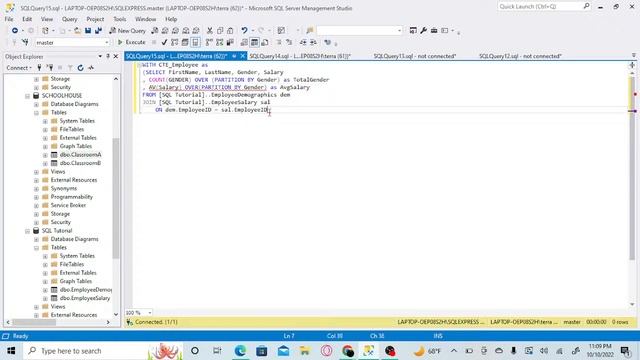This screenshot has height=360, width=640.
Task: Expand Programmability folder under SCHOOLHOUSE
Action: pos(36,197)
